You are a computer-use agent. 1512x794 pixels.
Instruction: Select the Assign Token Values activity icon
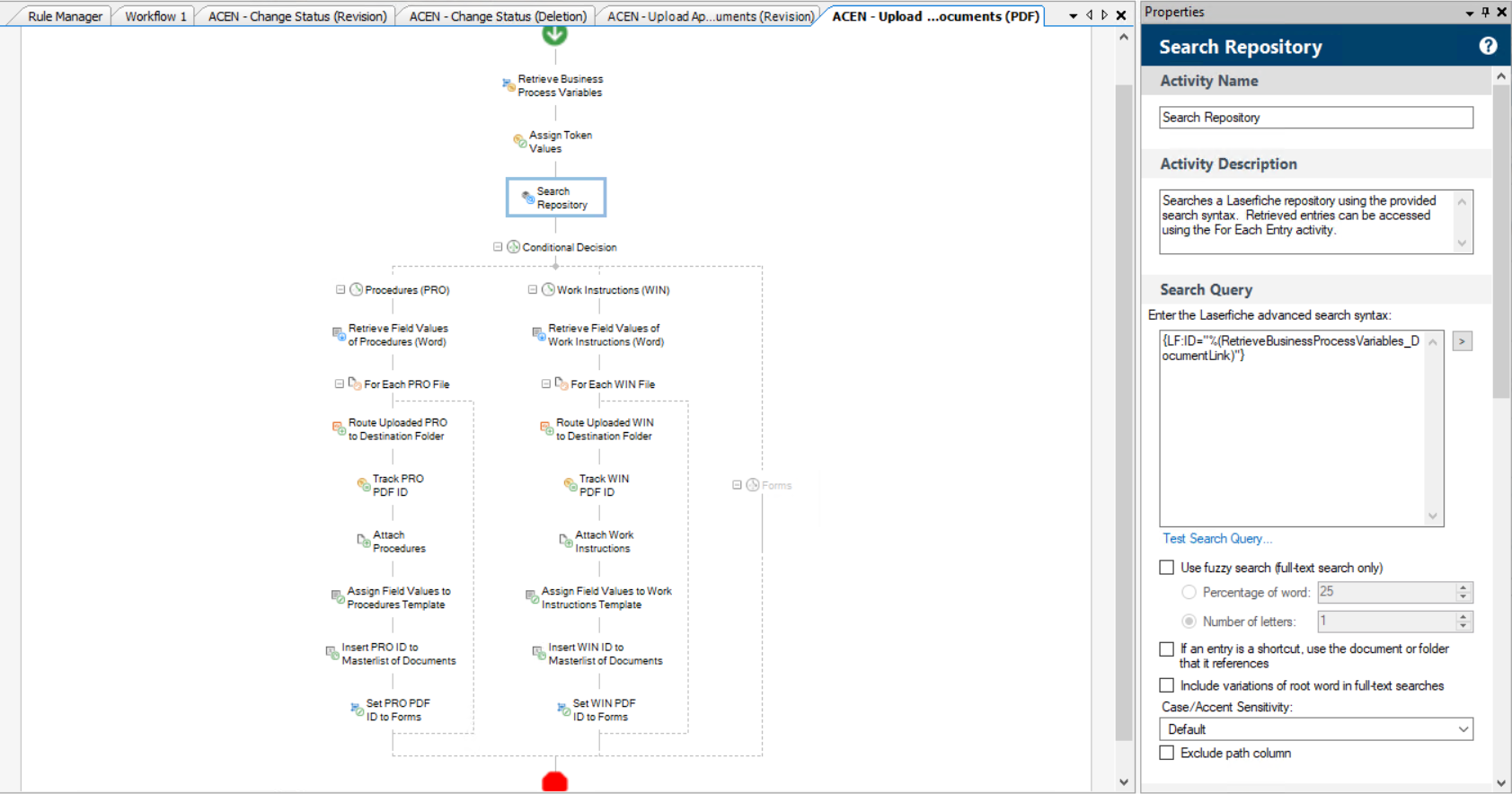519,141
